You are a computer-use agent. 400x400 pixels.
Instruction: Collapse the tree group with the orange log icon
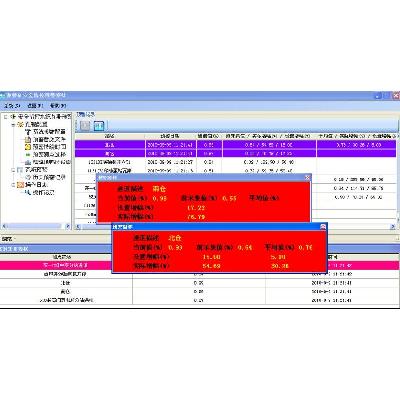pos(14,185)
